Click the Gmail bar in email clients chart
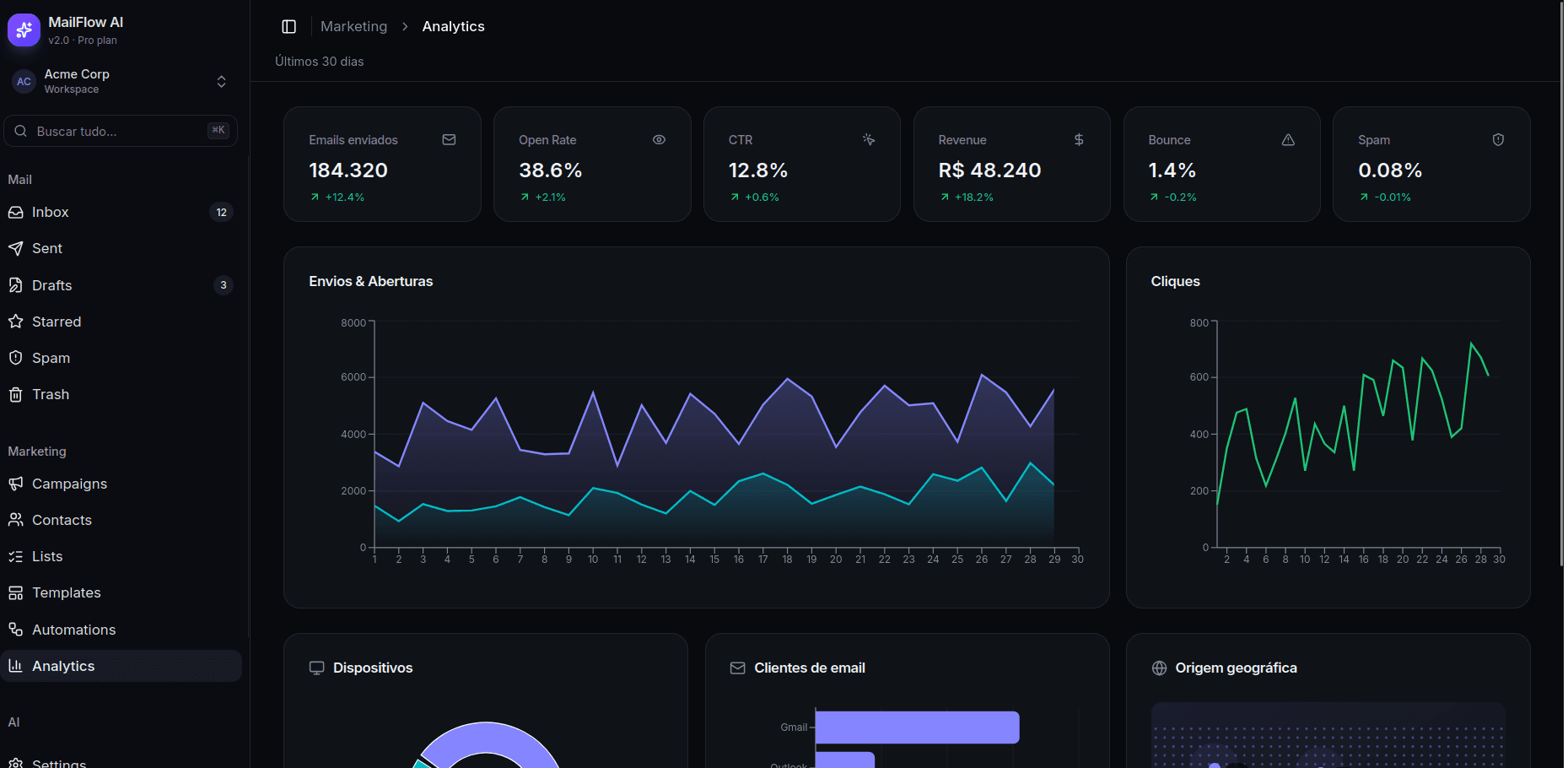The image size is (1568, 768). click(918, 727)
